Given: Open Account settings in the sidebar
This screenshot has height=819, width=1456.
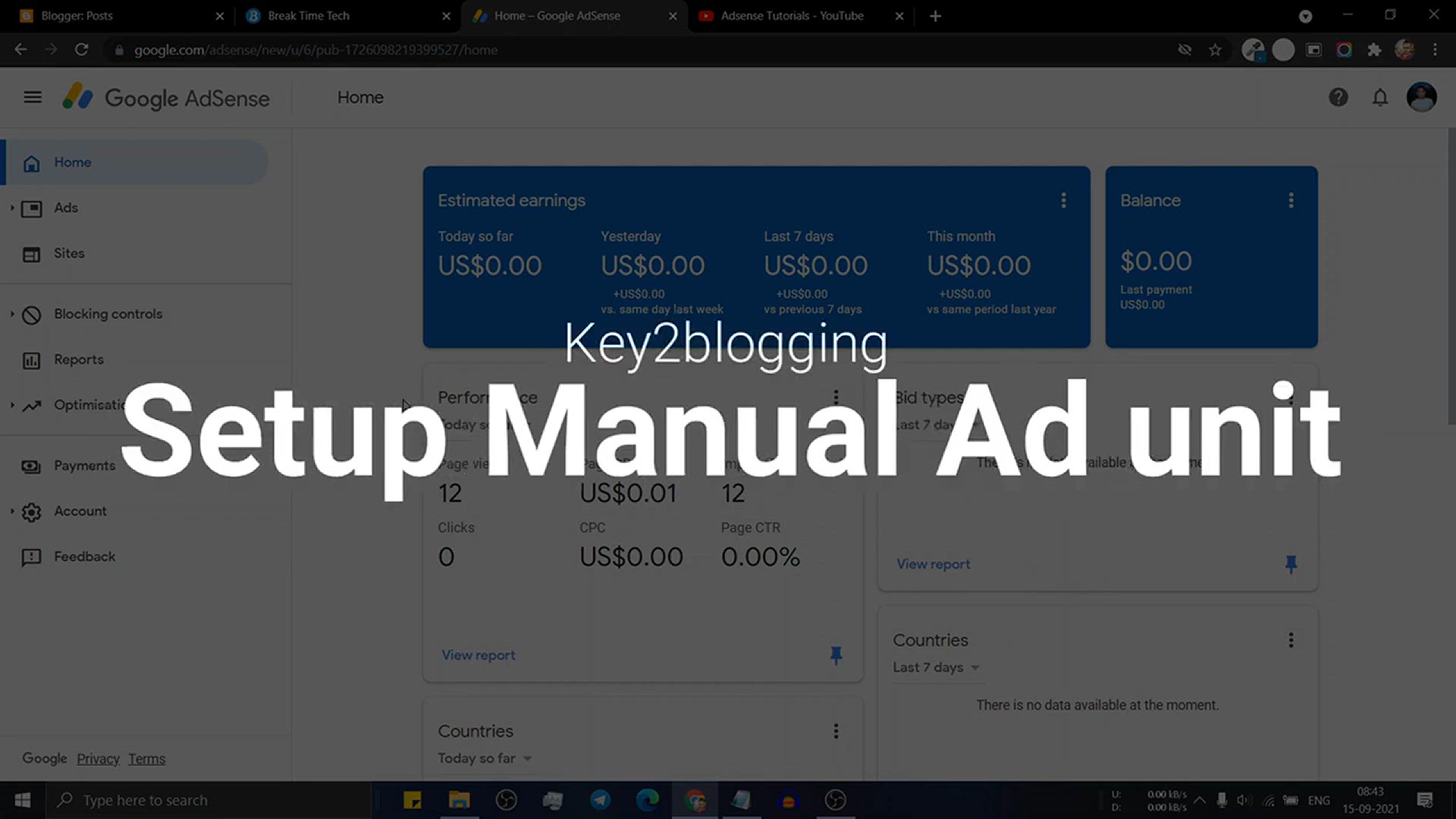Looking at the screenshot, I should point(80,511).
